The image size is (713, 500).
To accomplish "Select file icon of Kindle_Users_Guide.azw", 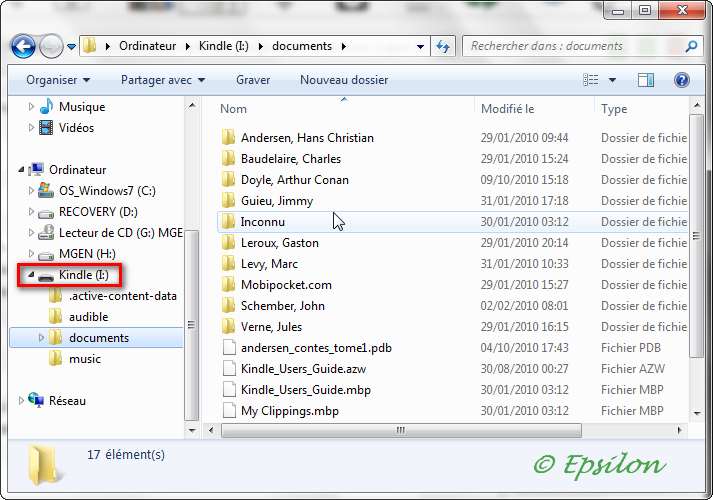I will (229, 368).
